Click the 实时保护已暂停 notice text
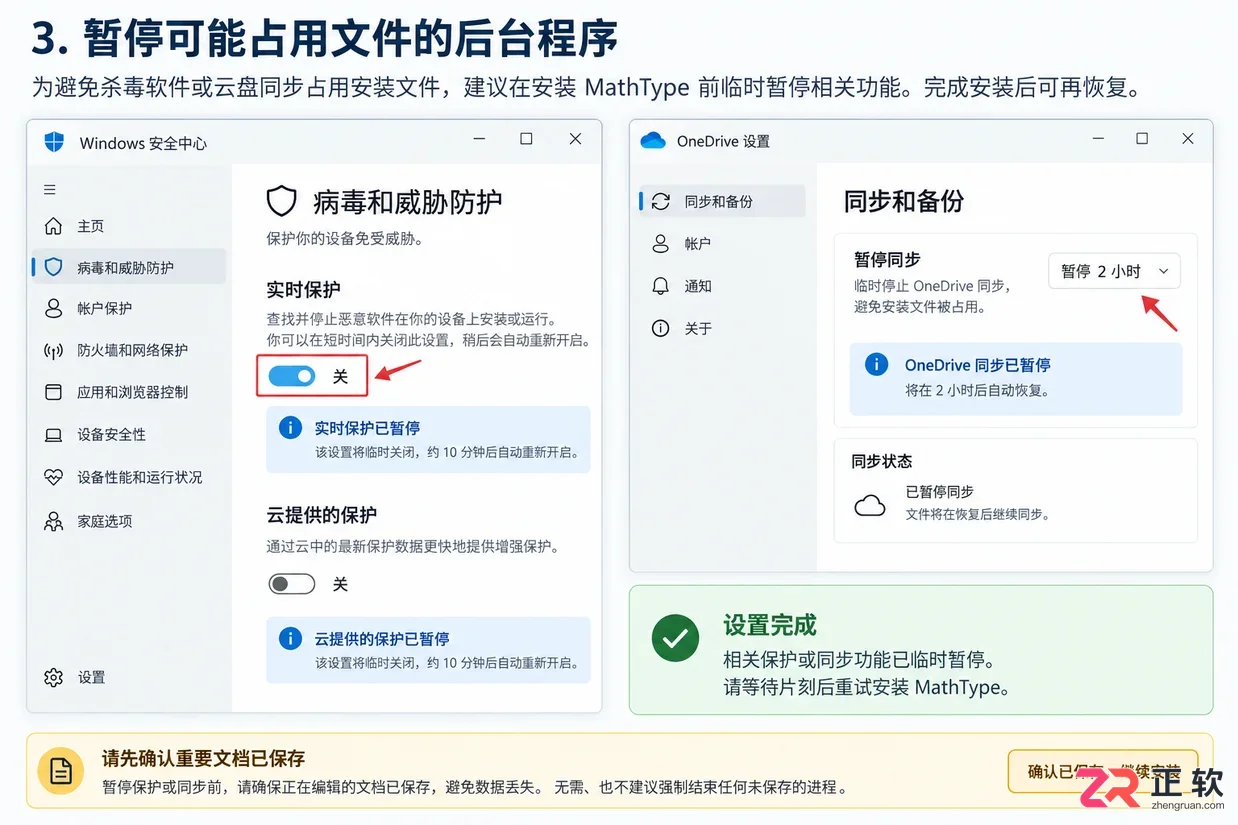The width and height of the screenshot is (1238, 825). pyautogui.click(x=367, y=428)
